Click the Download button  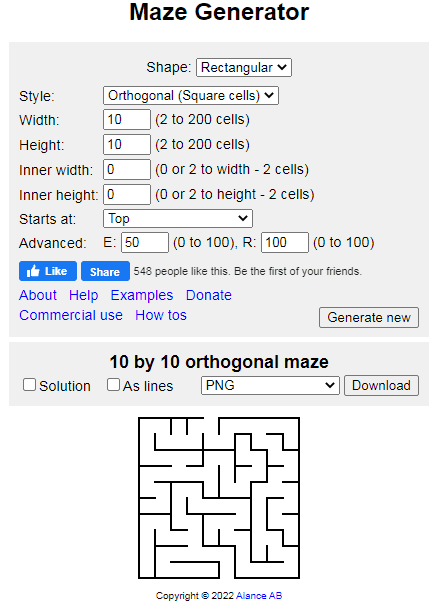[x=381, y=385]
